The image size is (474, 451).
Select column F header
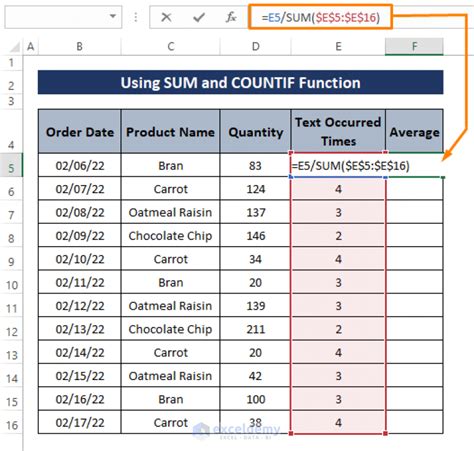[x=414, y=46]
